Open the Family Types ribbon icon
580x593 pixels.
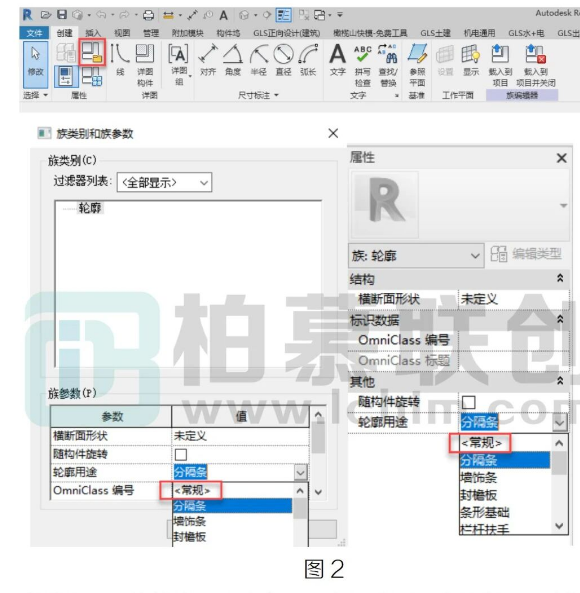tap(93, 76)
